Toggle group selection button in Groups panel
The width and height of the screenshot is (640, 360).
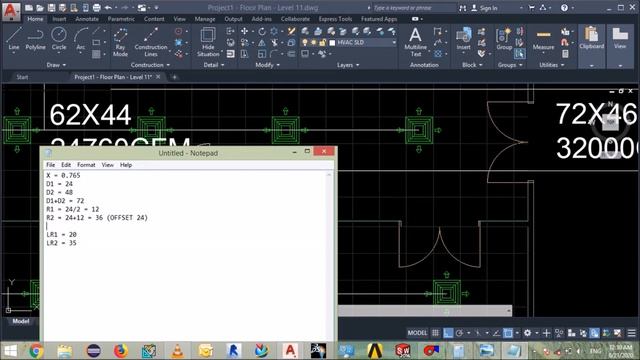pos(520,53)
